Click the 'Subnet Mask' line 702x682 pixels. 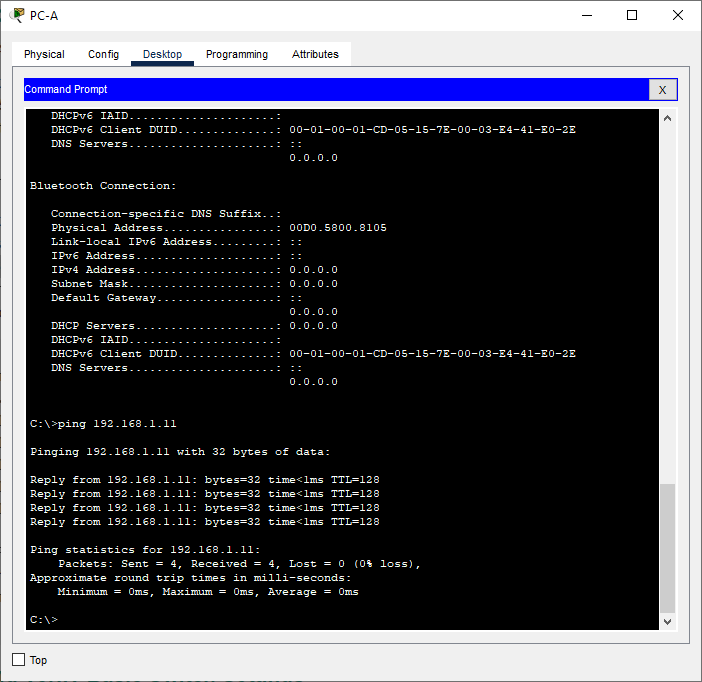(194, 284)
